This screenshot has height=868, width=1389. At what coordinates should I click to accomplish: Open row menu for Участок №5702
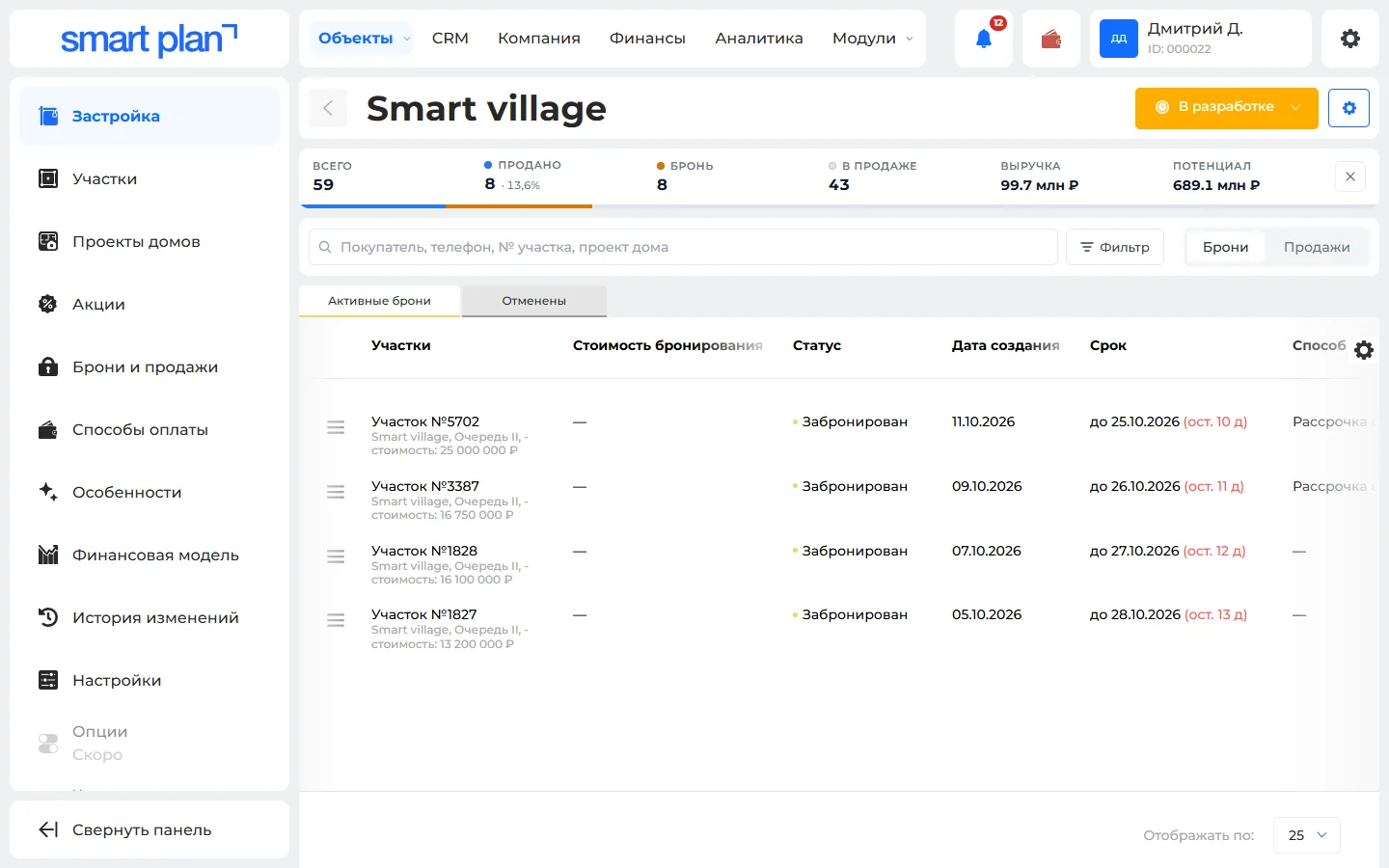336,427
